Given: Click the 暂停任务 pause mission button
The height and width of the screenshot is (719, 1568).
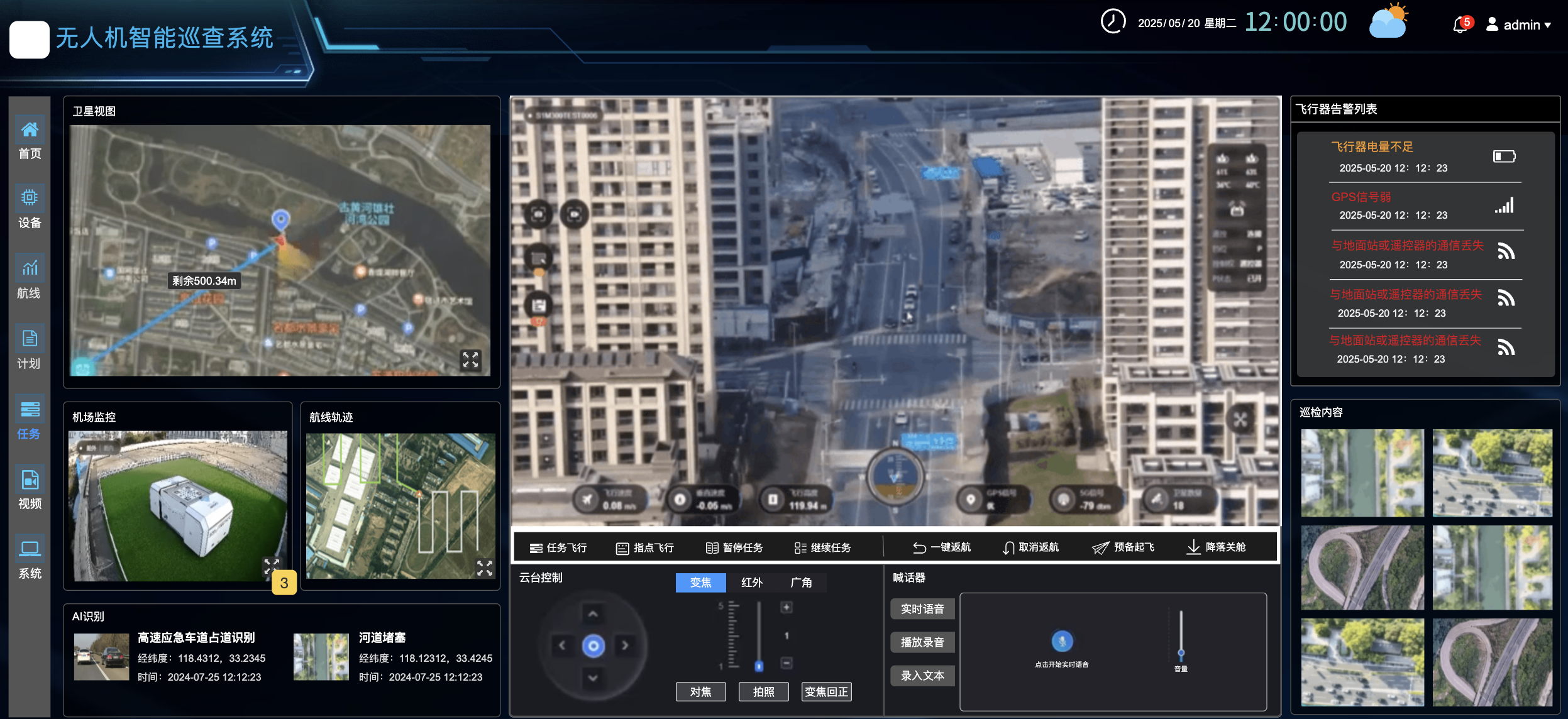Looking at the screenshot, I should coord(734,547).
